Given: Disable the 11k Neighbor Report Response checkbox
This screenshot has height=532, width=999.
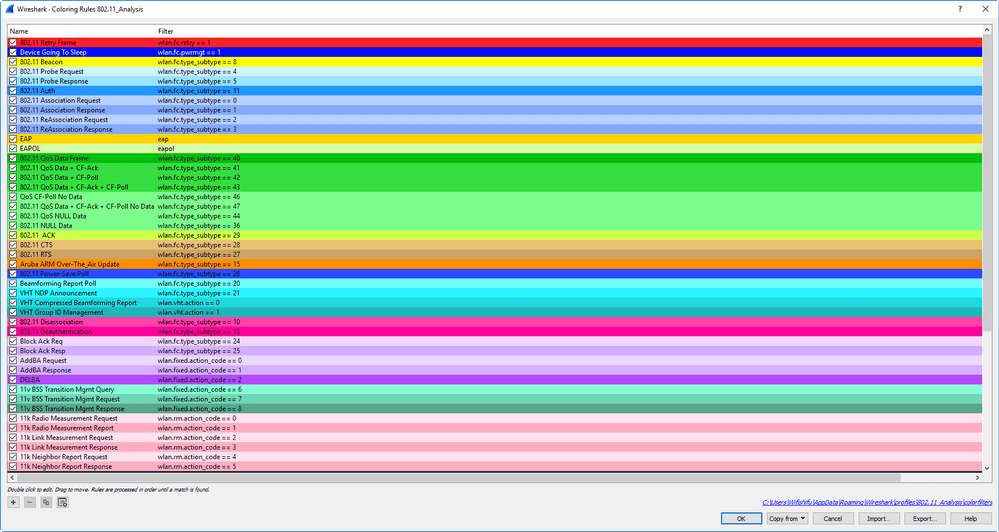Looking at the screenshot, I should coord(13,466).
